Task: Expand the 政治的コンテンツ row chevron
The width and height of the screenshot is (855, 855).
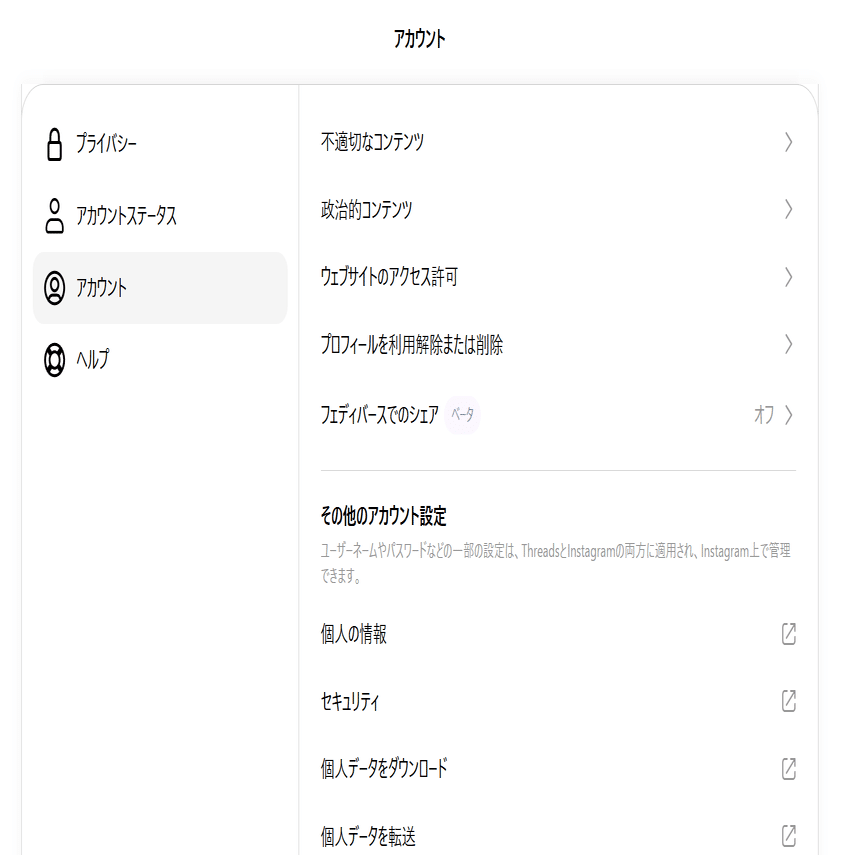Action: 790,211
